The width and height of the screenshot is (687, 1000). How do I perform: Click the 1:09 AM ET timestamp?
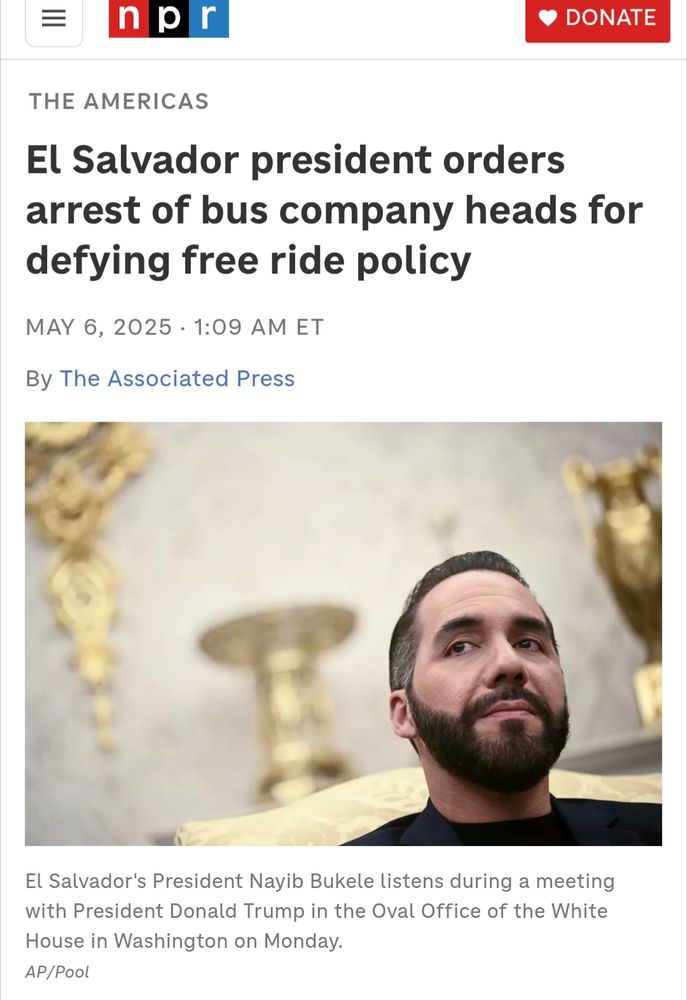(x=258, y=327)
